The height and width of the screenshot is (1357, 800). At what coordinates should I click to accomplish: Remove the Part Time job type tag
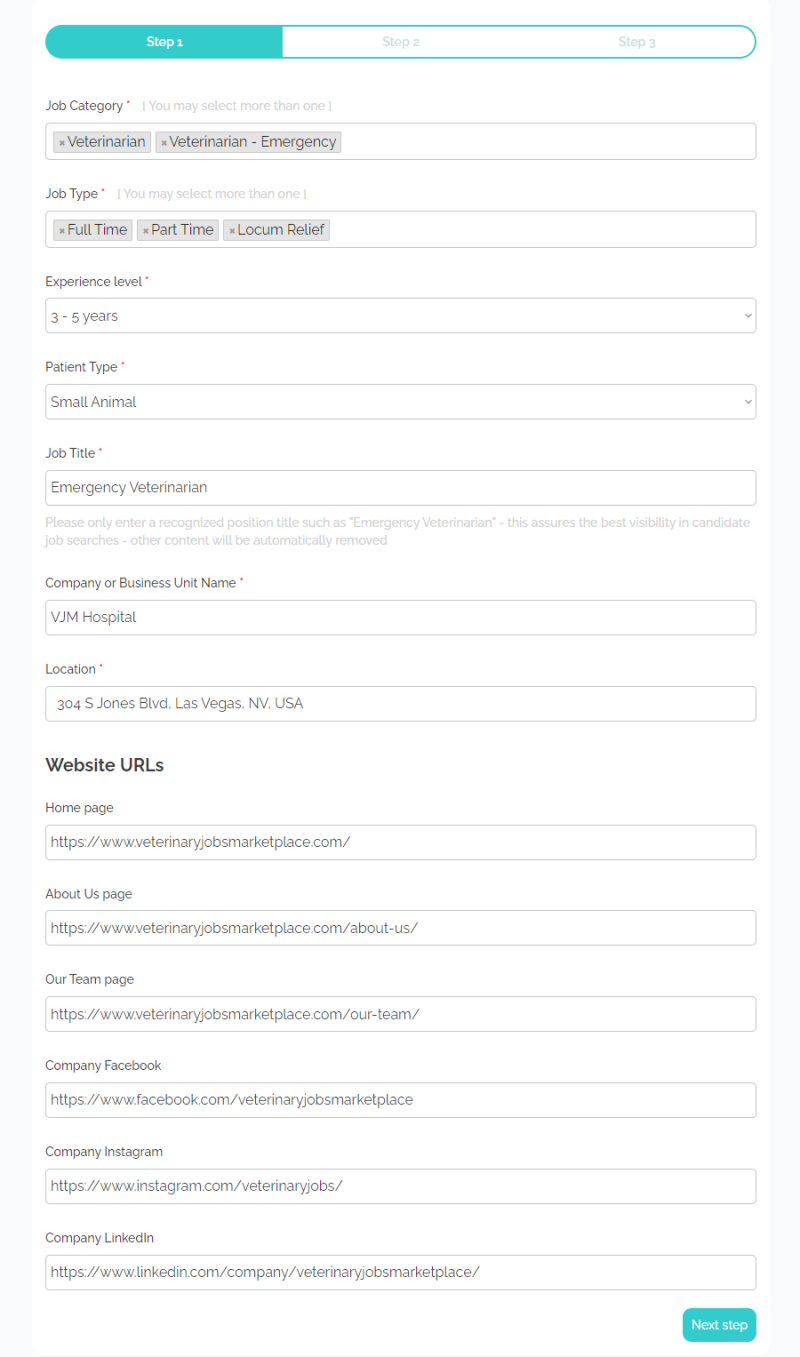(x=146, y=231)
